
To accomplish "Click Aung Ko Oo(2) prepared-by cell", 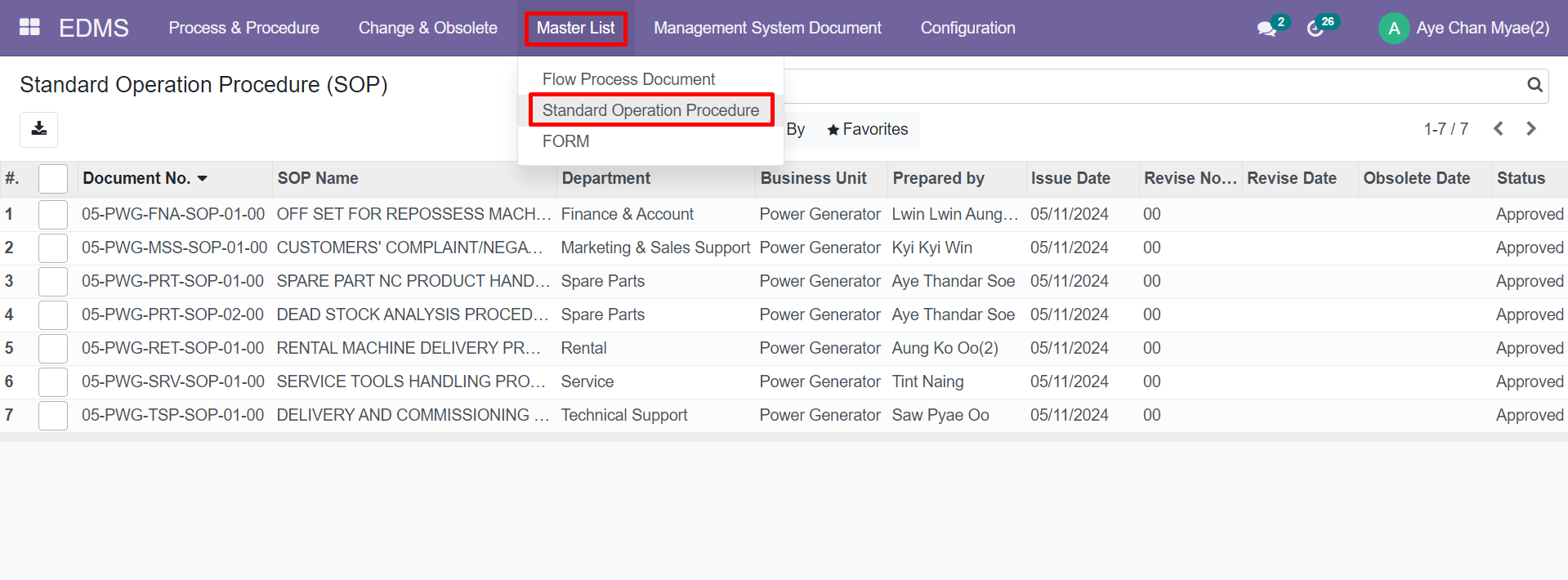I will point(945,348).
